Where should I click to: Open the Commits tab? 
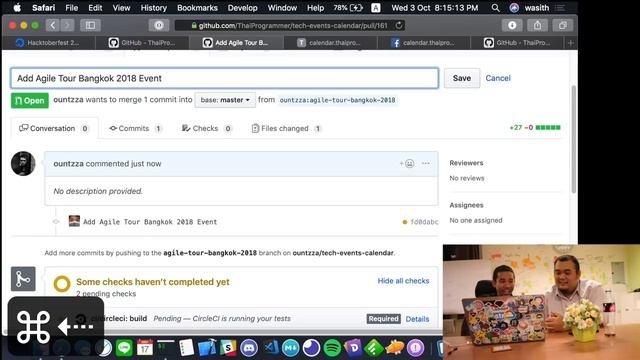pyautogui.click(x=135, y=128)
